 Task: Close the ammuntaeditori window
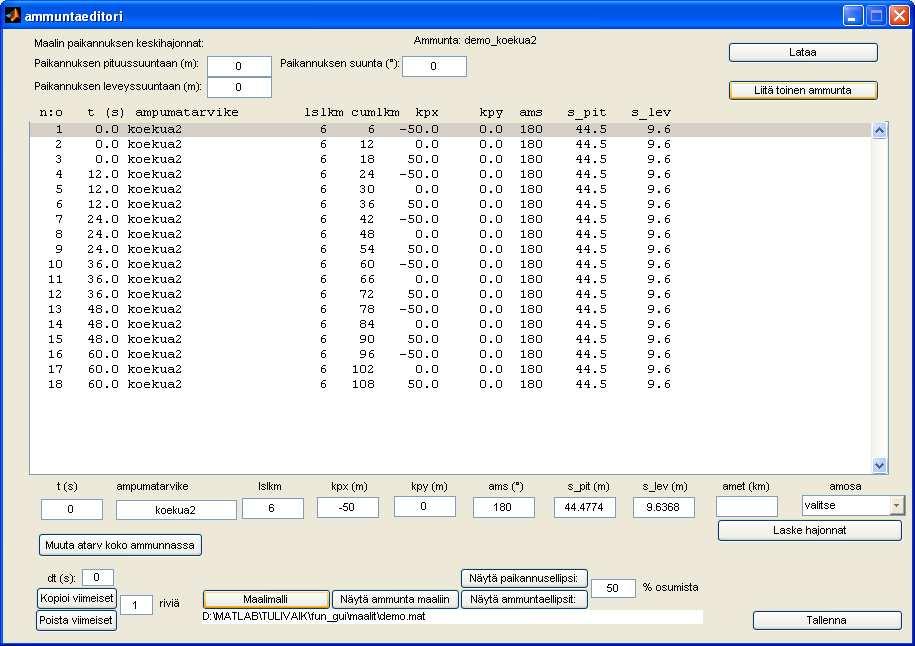click(x=899, y=16)
